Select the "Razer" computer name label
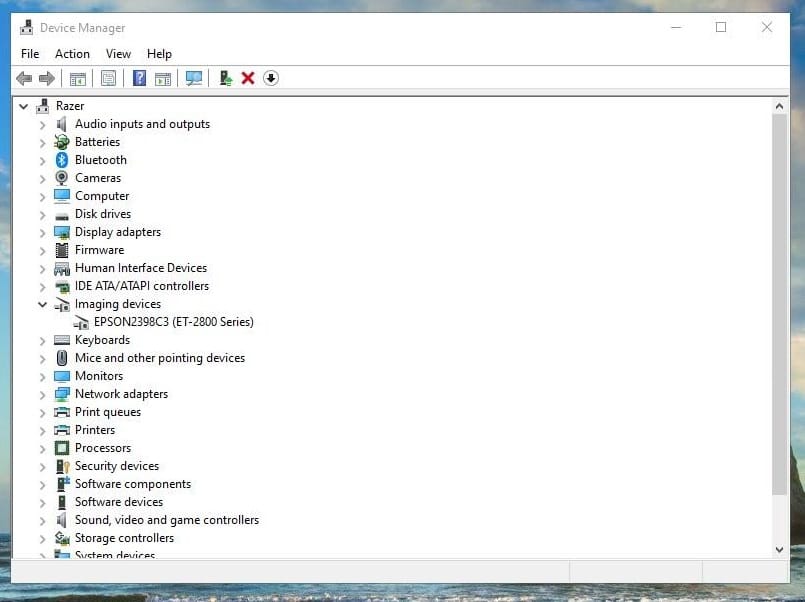The height and width of the screenshot is (602, 805). pos(70,106)
